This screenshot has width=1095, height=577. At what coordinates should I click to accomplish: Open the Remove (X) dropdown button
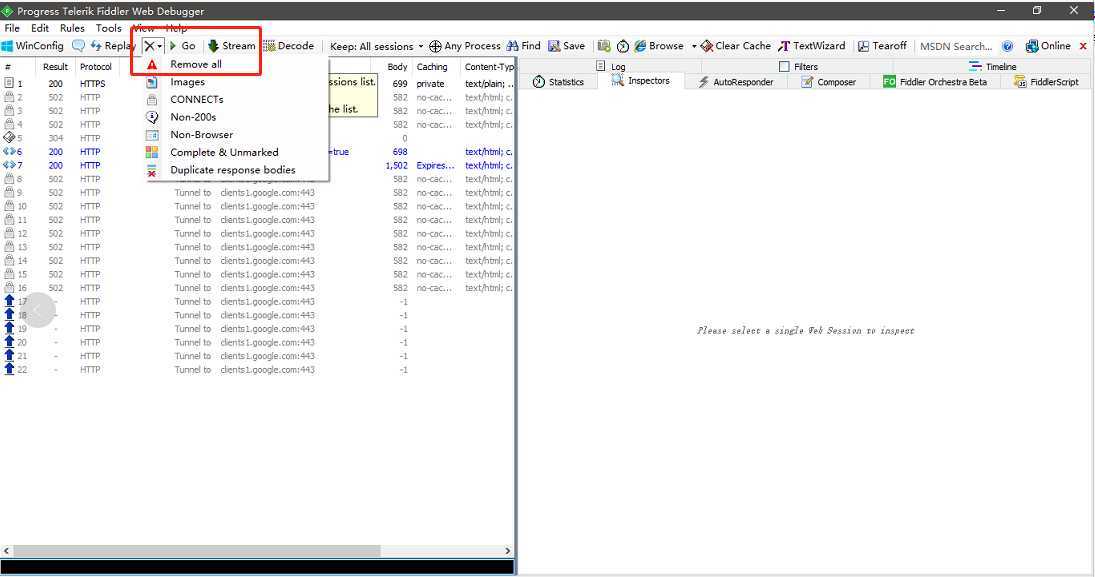[153, 45]
